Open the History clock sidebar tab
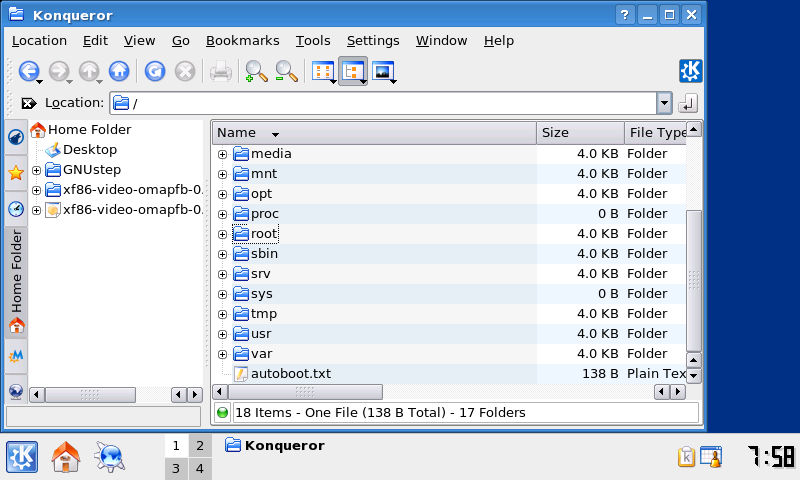This screenshot has width=800, height=480. coord(16,209)
